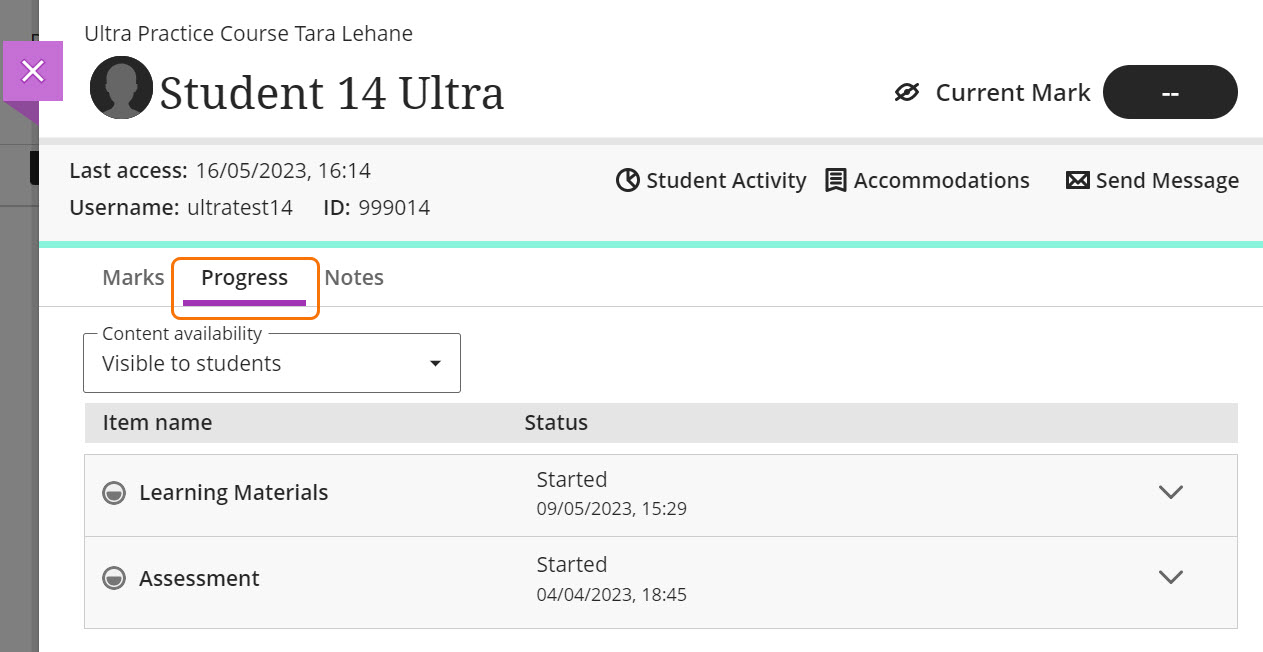
Task: Click the student profile avatar
Action: click(121, 88)
